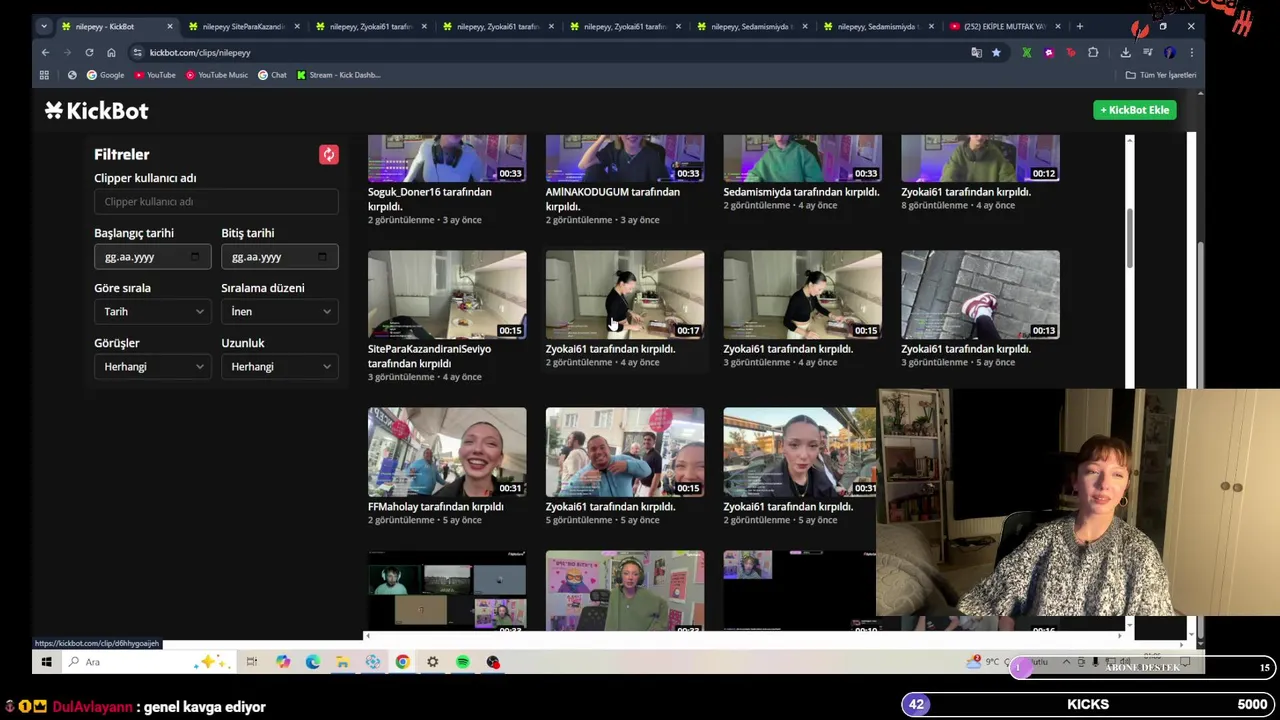Toggle the bookmark star icon
This screenshot has height=720, width=1280.
[996, 52]
